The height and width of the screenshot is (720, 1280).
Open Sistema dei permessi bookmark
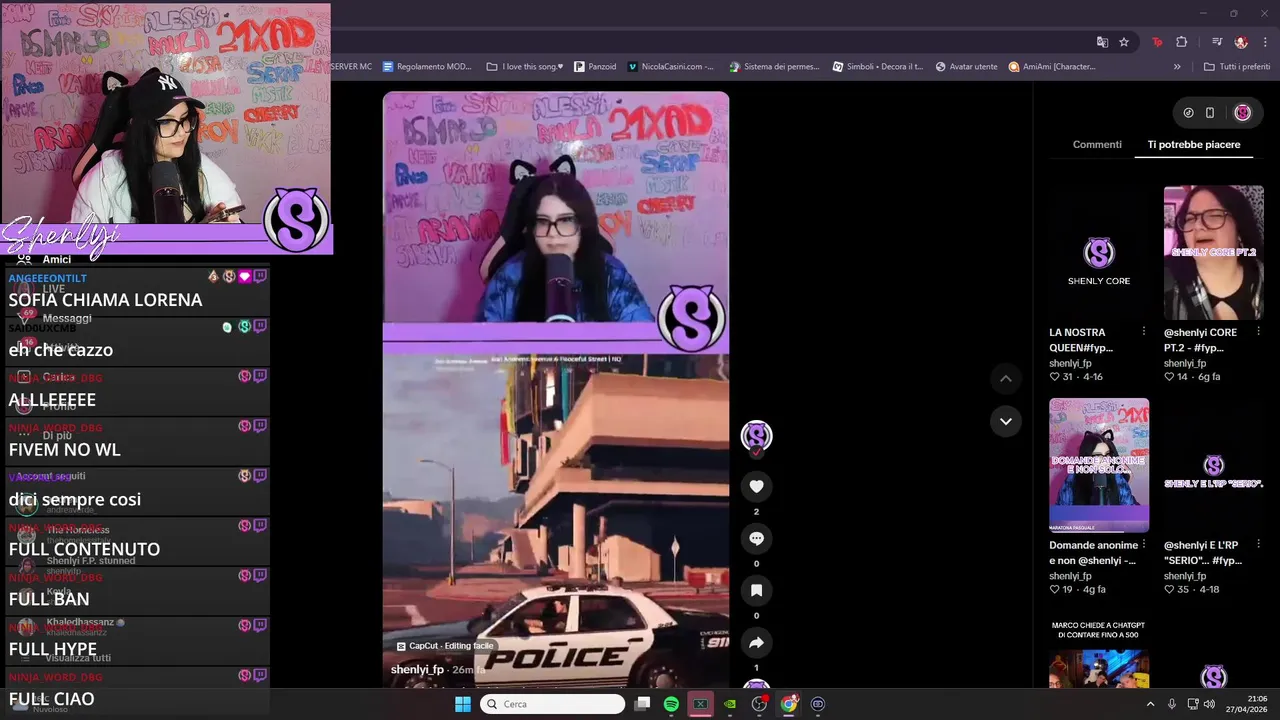point(774,67)
